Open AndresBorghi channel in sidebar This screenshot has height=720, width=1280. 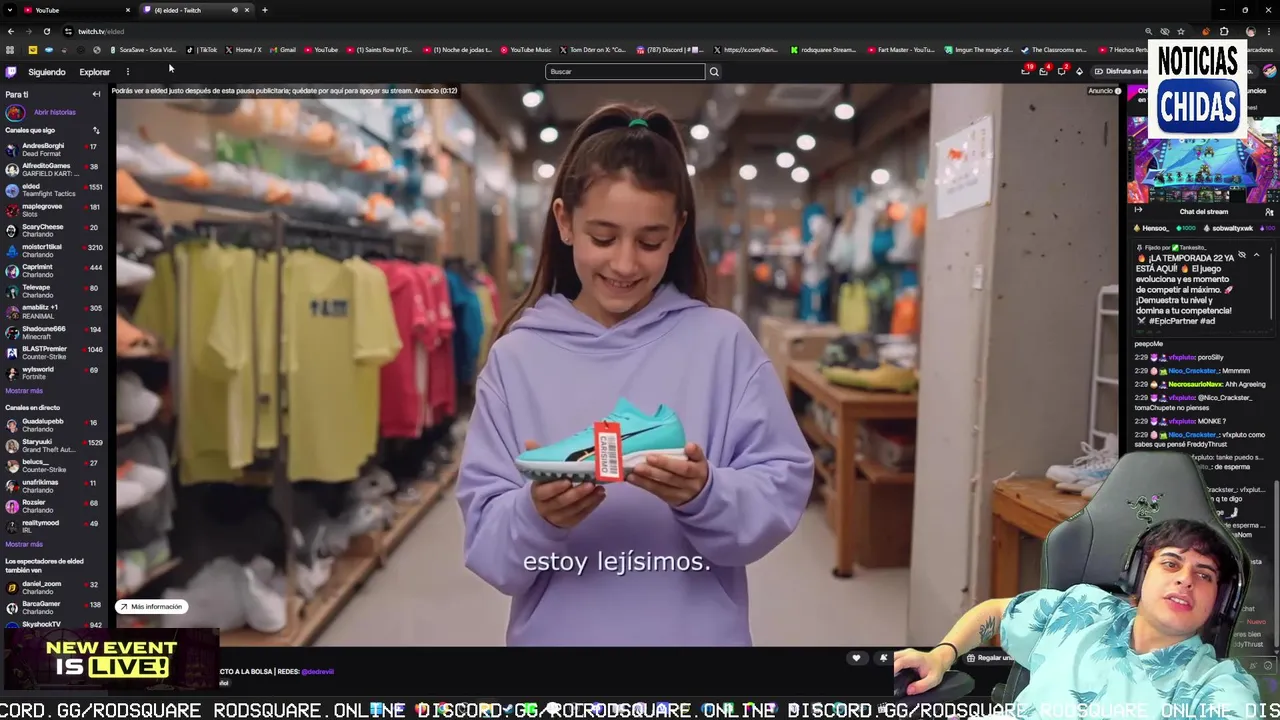pos(53,149)
